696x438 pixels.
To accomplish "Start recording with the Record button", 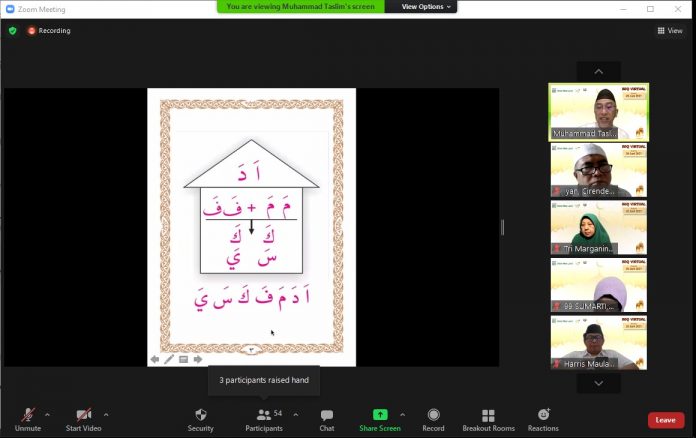I will (433, 415).
